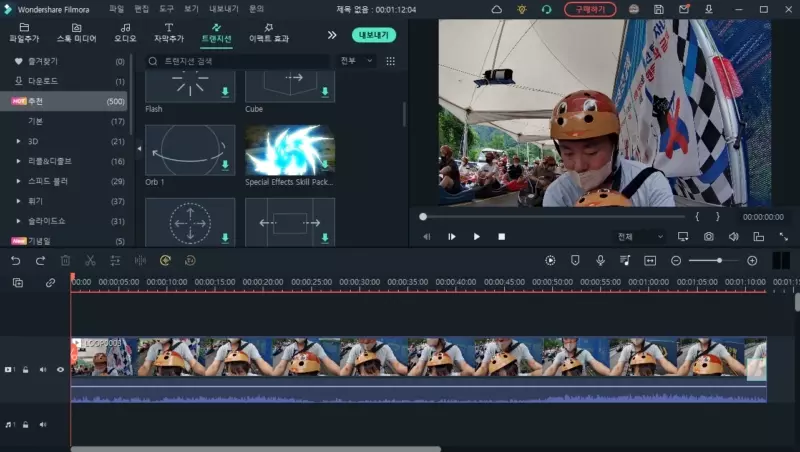Click the play button in preview

point(477,237)
